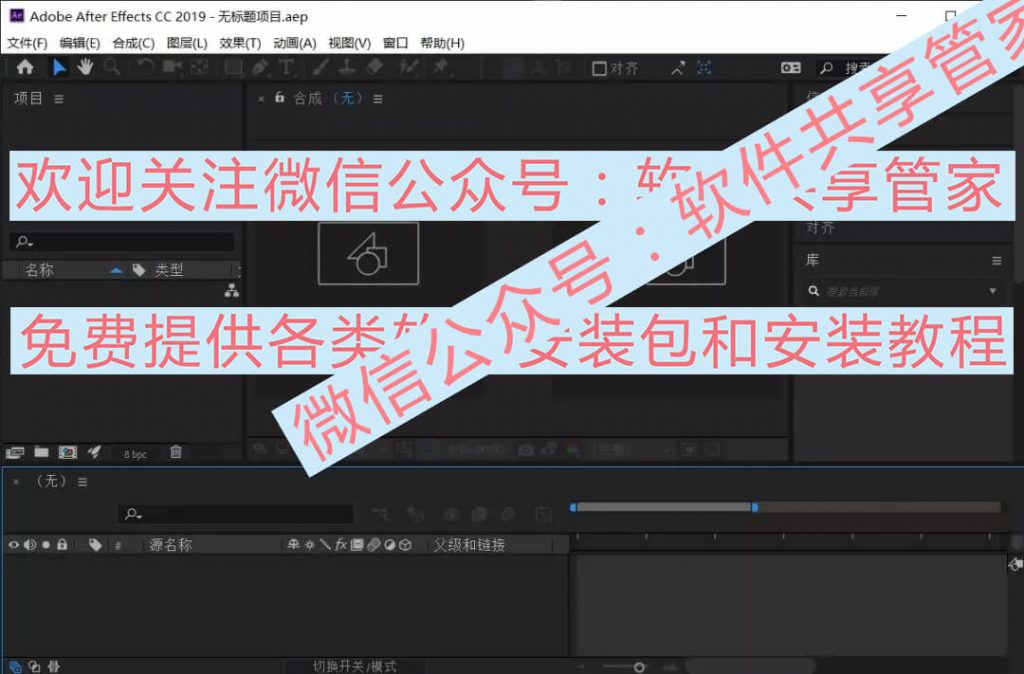Select the Rectangle shape tool
The width and height of the screenshot is (1024, 674).
coord(234,67)
